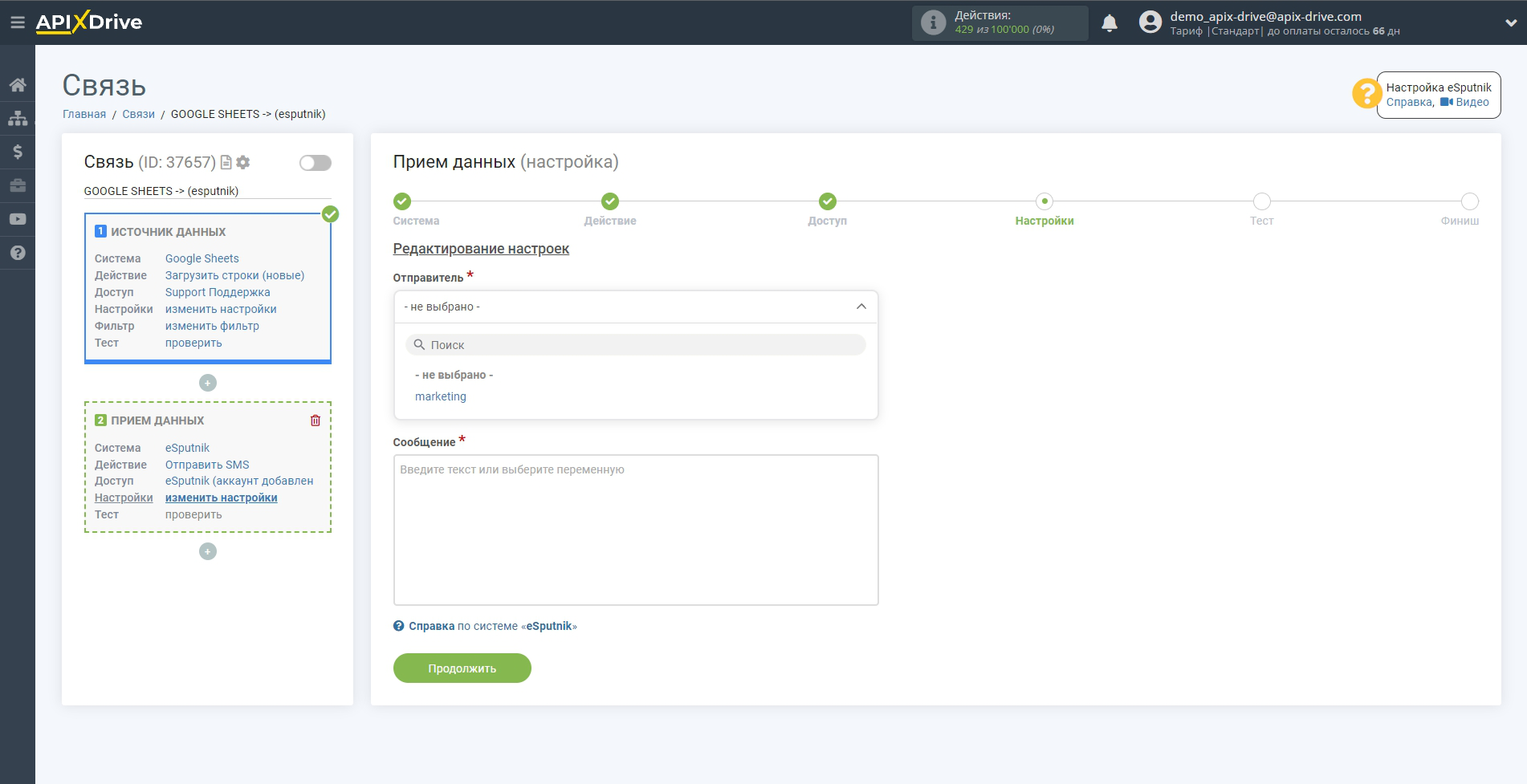
Task: Click the yellow question mark help icon
Action: (1366, 94)
